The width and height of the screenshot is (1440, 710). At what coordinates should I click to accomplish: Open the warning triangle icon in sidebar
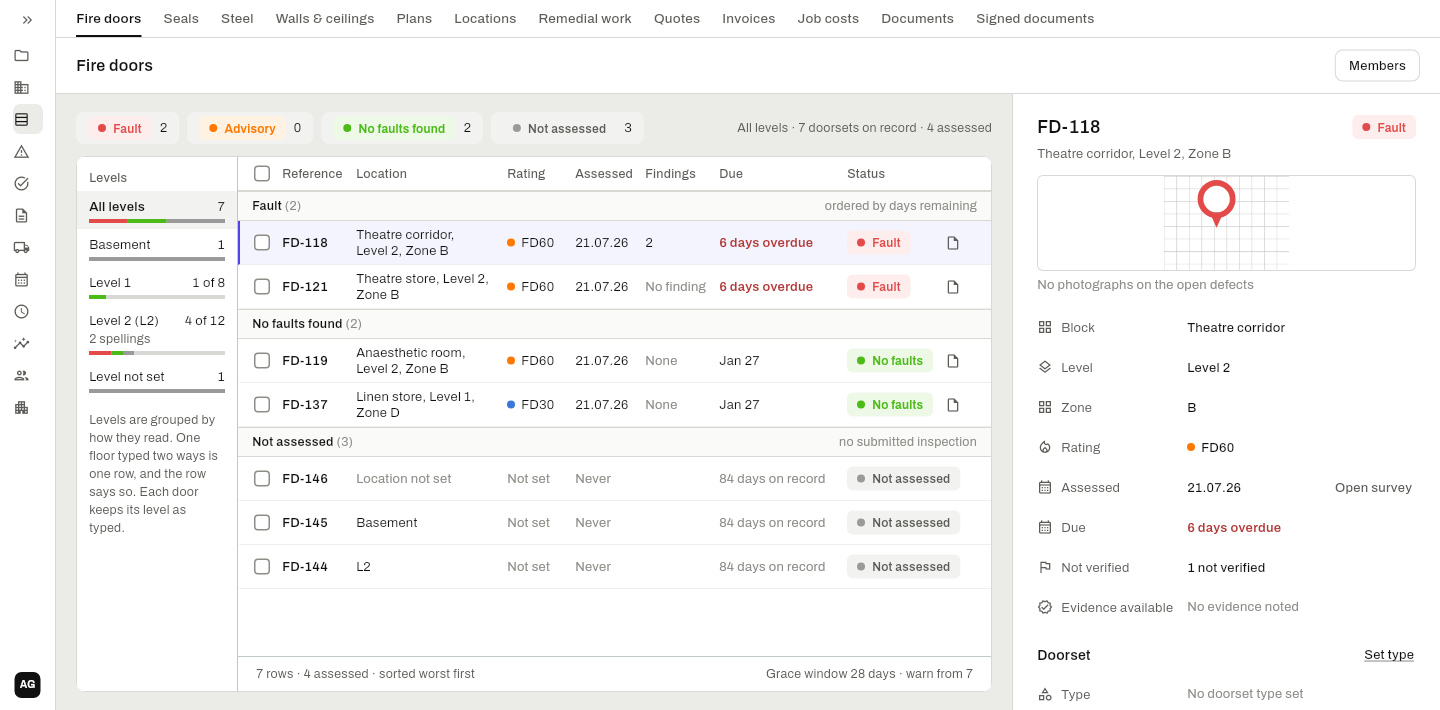pyautogui.click(x=21, y=151)
